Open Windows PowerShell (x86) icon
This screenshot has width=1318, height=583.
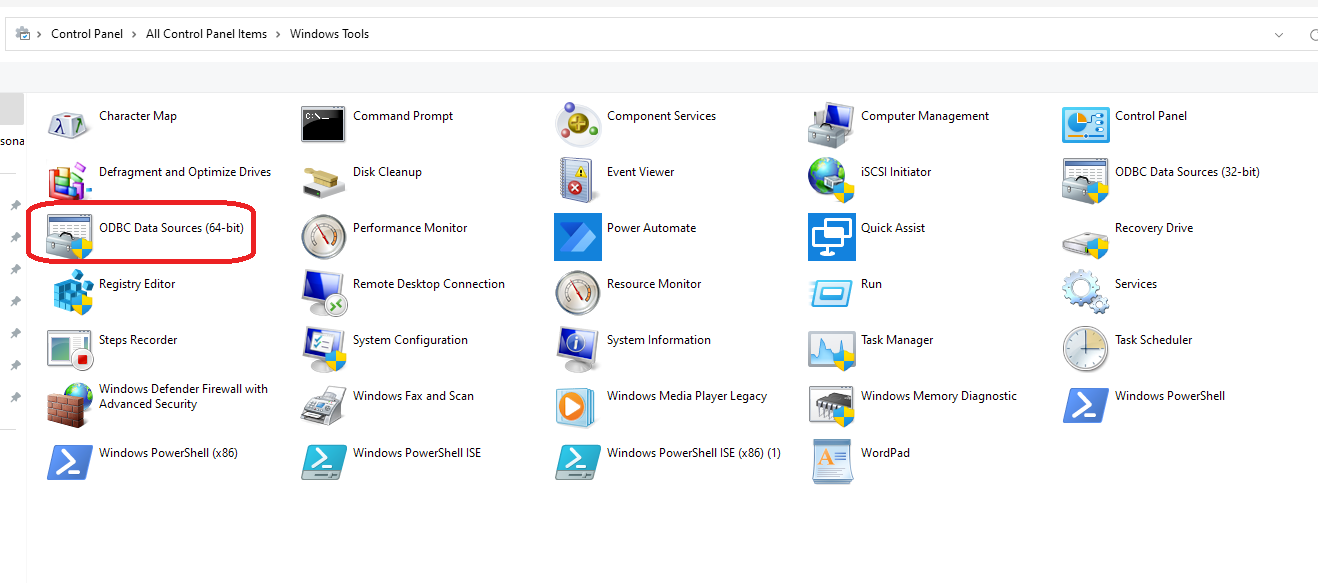[x=70, y=462]
